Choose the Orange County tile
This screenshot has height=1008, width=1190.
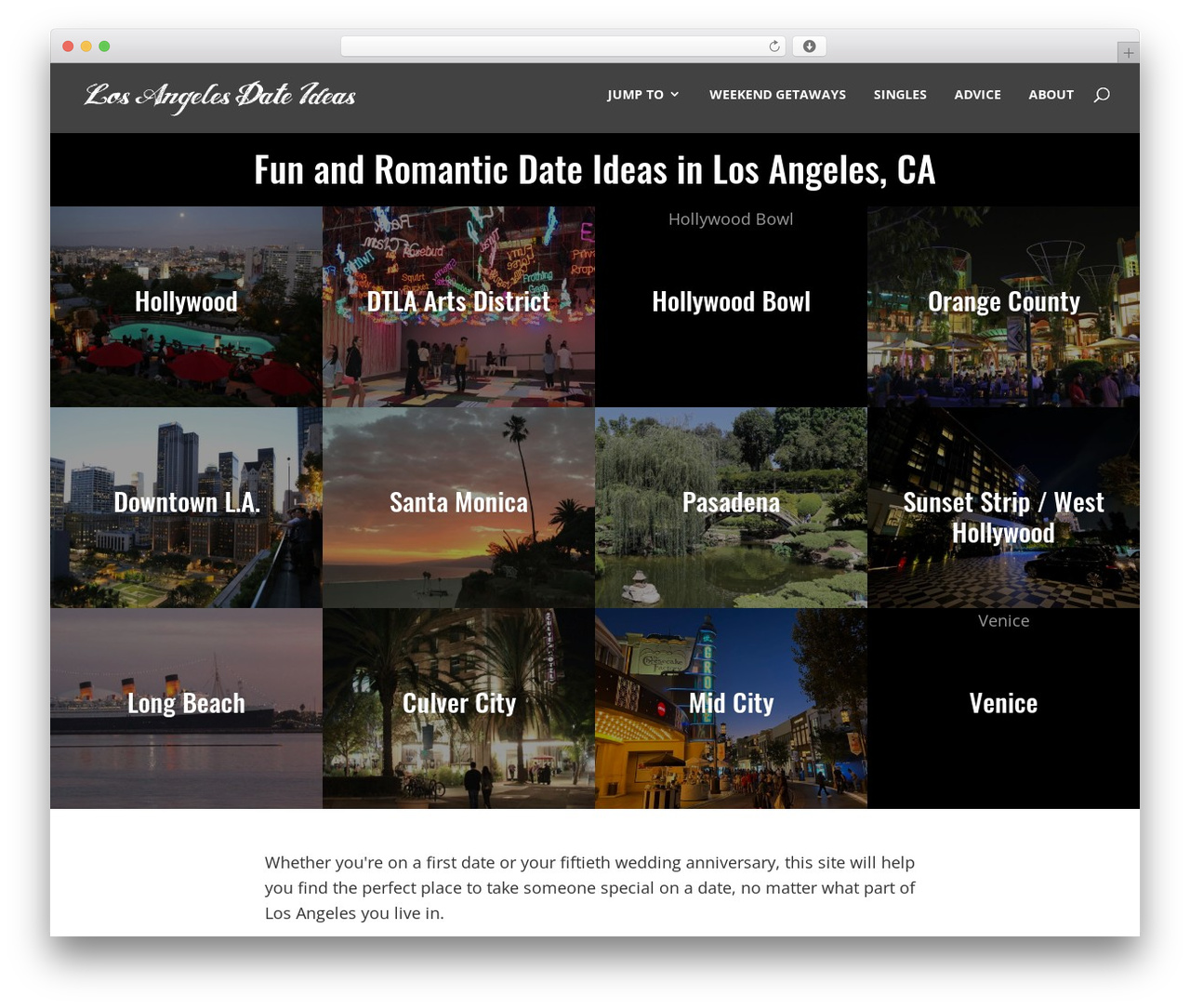click(x=1003, y=307)
